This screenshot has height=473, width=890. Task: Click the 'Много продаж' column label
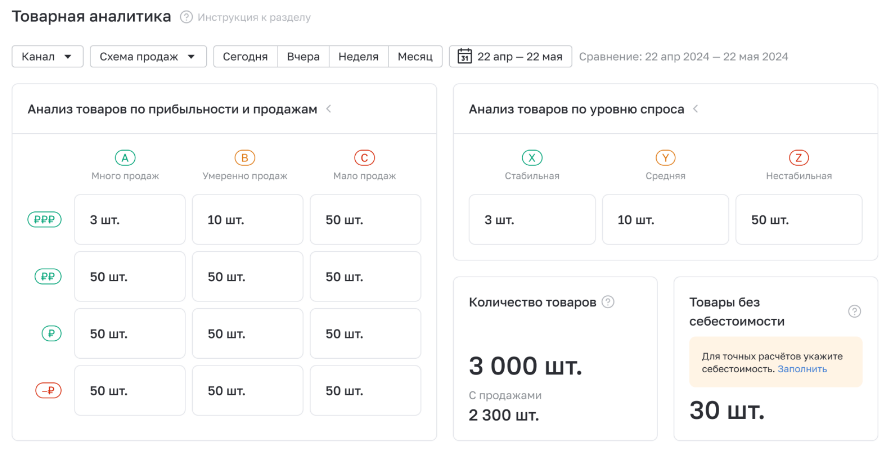tap(125, 176)
